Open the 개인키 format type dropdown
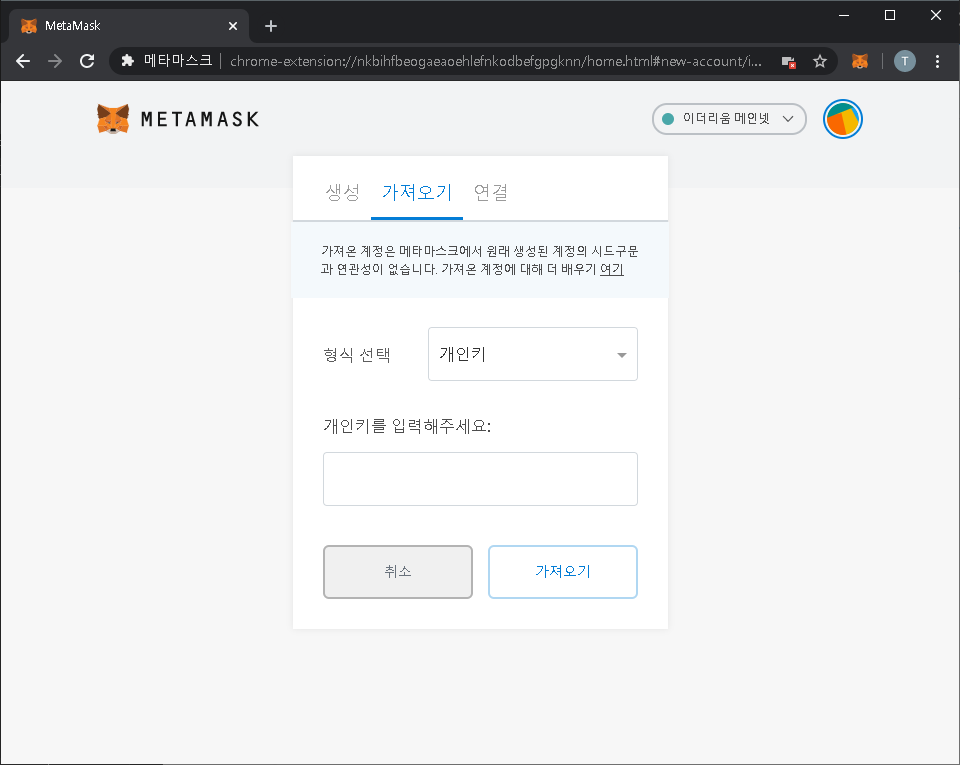Screen dimensions: 960x765 pos(533,354)
